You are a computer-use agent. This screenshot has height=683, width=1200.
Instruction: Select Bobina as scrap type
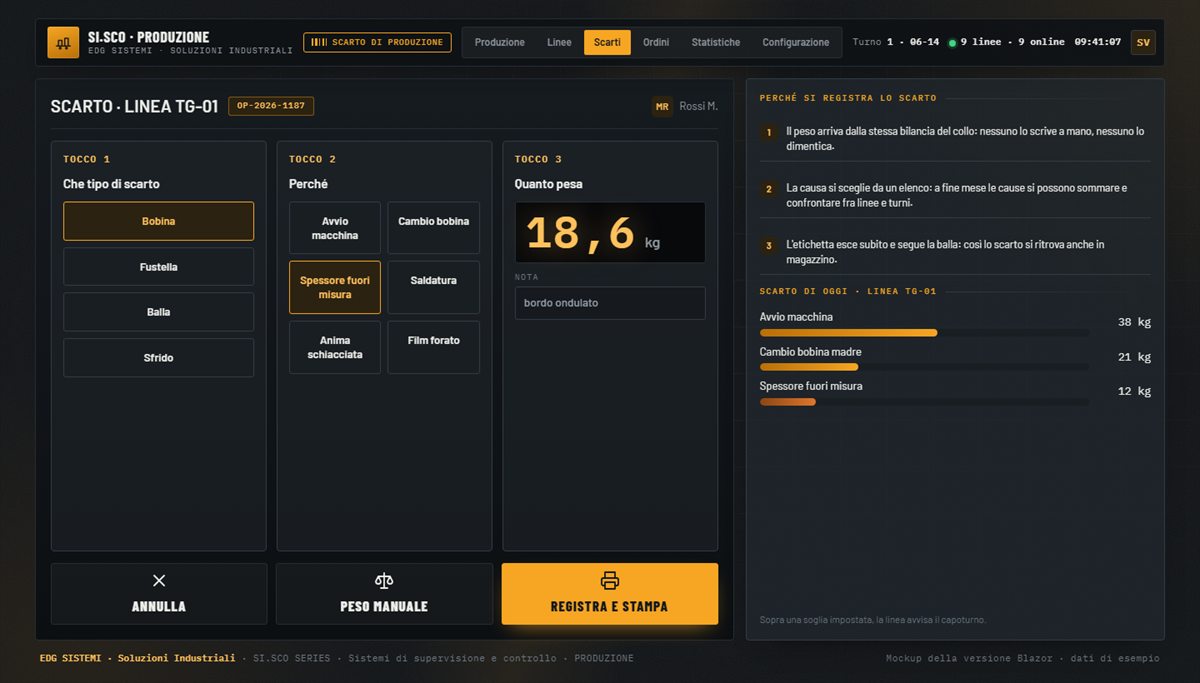158,221
